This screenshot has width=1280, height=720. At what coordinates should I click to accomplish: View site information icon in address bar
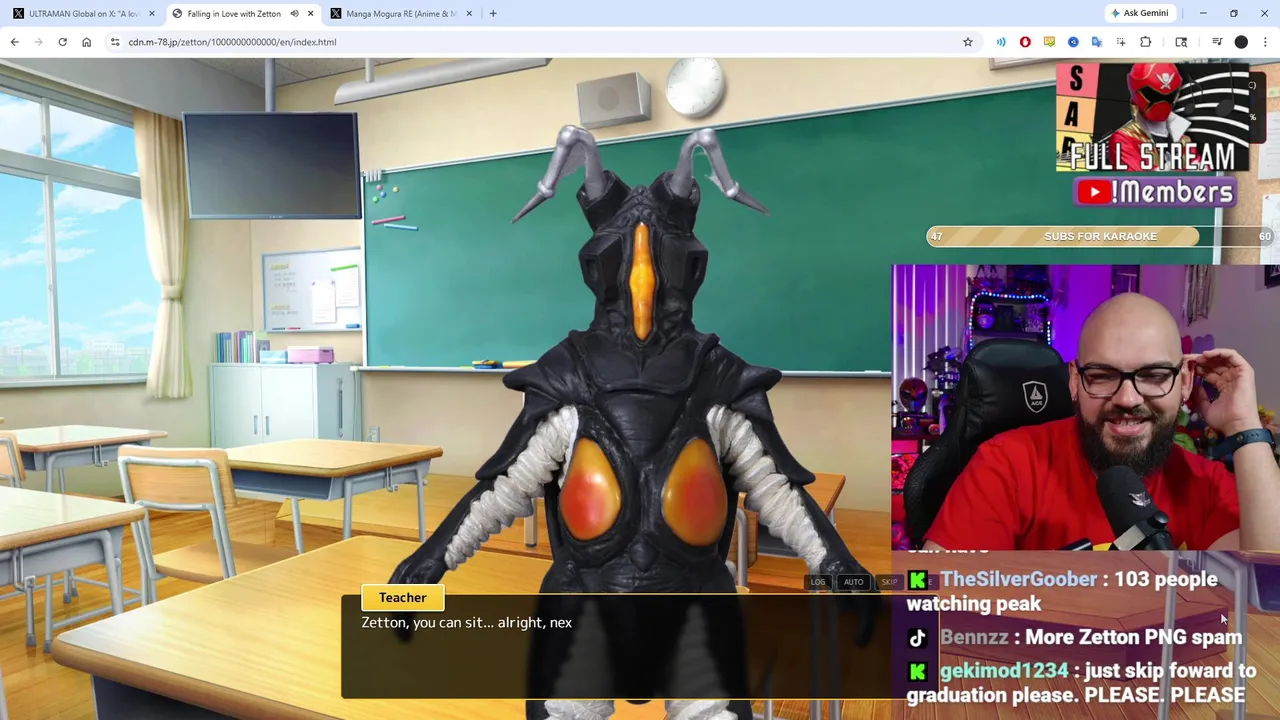click(x=115, y=42)
